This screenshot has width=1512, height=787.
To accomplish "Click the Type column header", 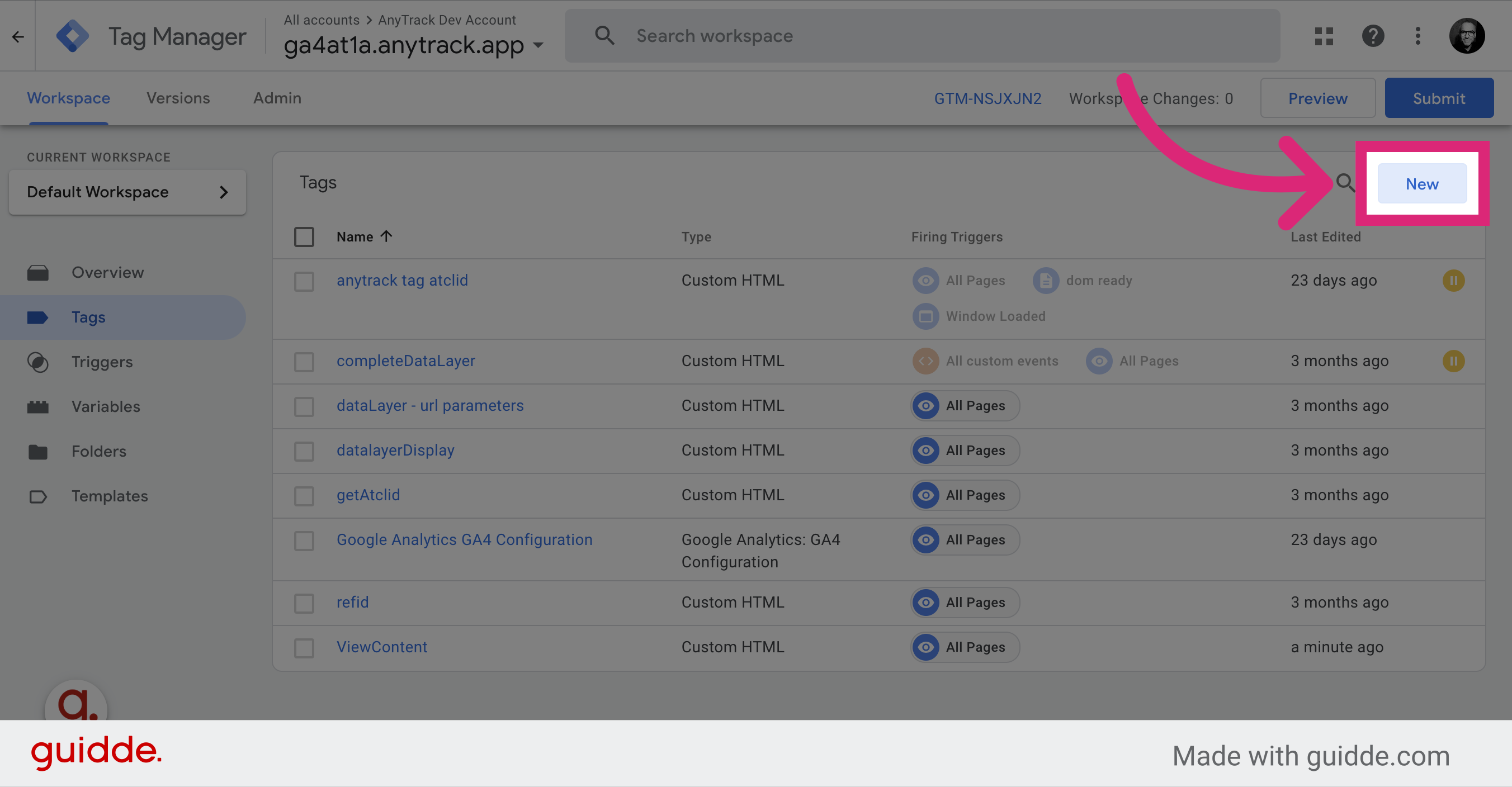I will (x=696, y=236).
